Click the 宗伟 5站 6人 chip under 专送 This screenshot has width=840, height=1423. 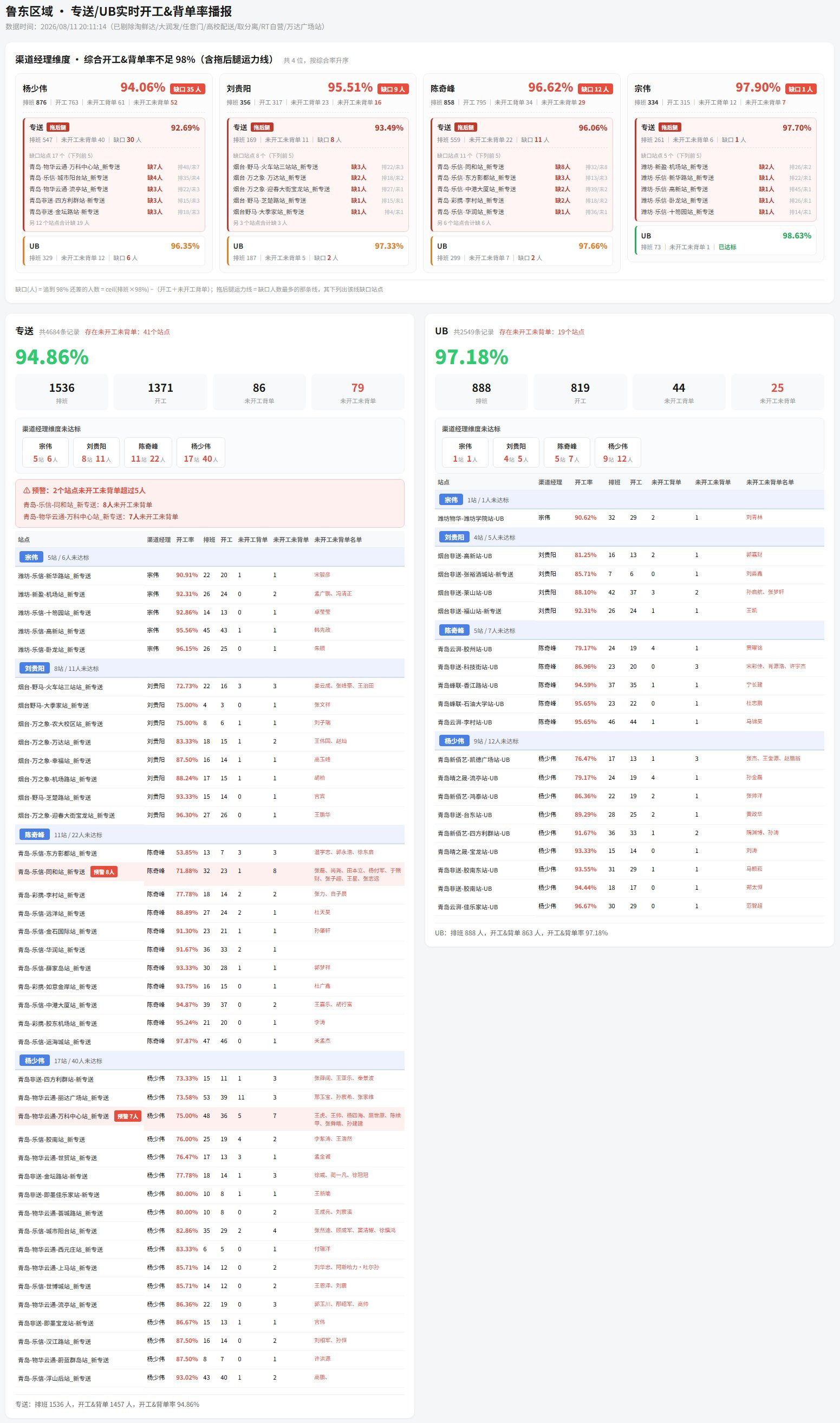click(45, 452)
